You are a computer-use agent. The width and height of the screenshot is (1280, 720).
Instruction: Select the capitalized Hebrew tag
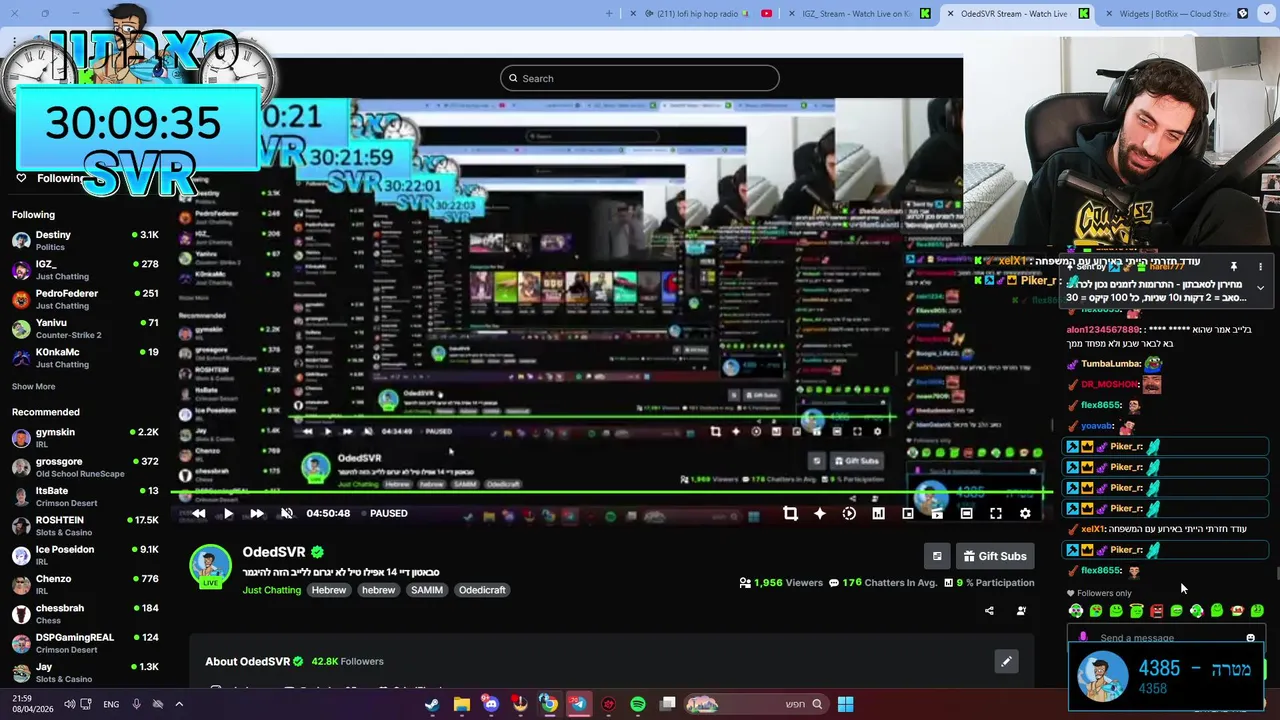328,590
